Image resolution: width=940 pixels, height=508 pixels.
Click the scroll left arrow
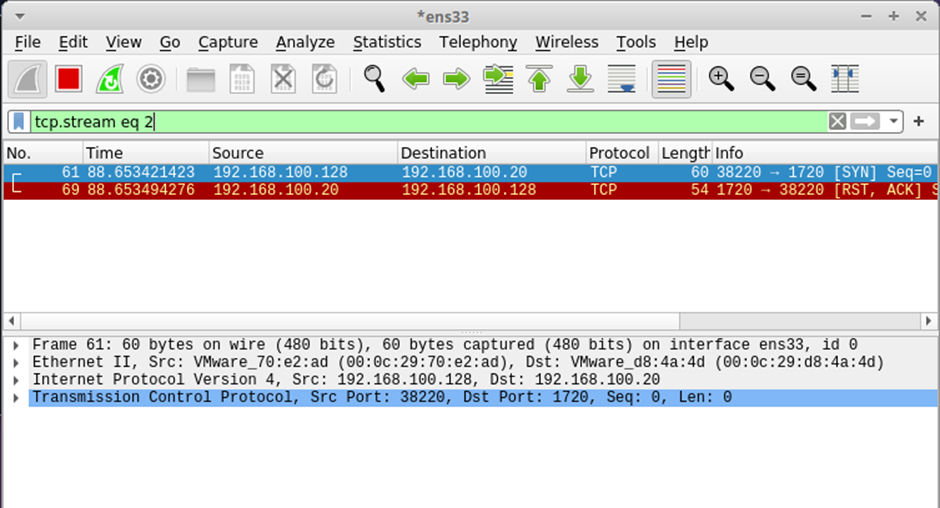point(11,321)
